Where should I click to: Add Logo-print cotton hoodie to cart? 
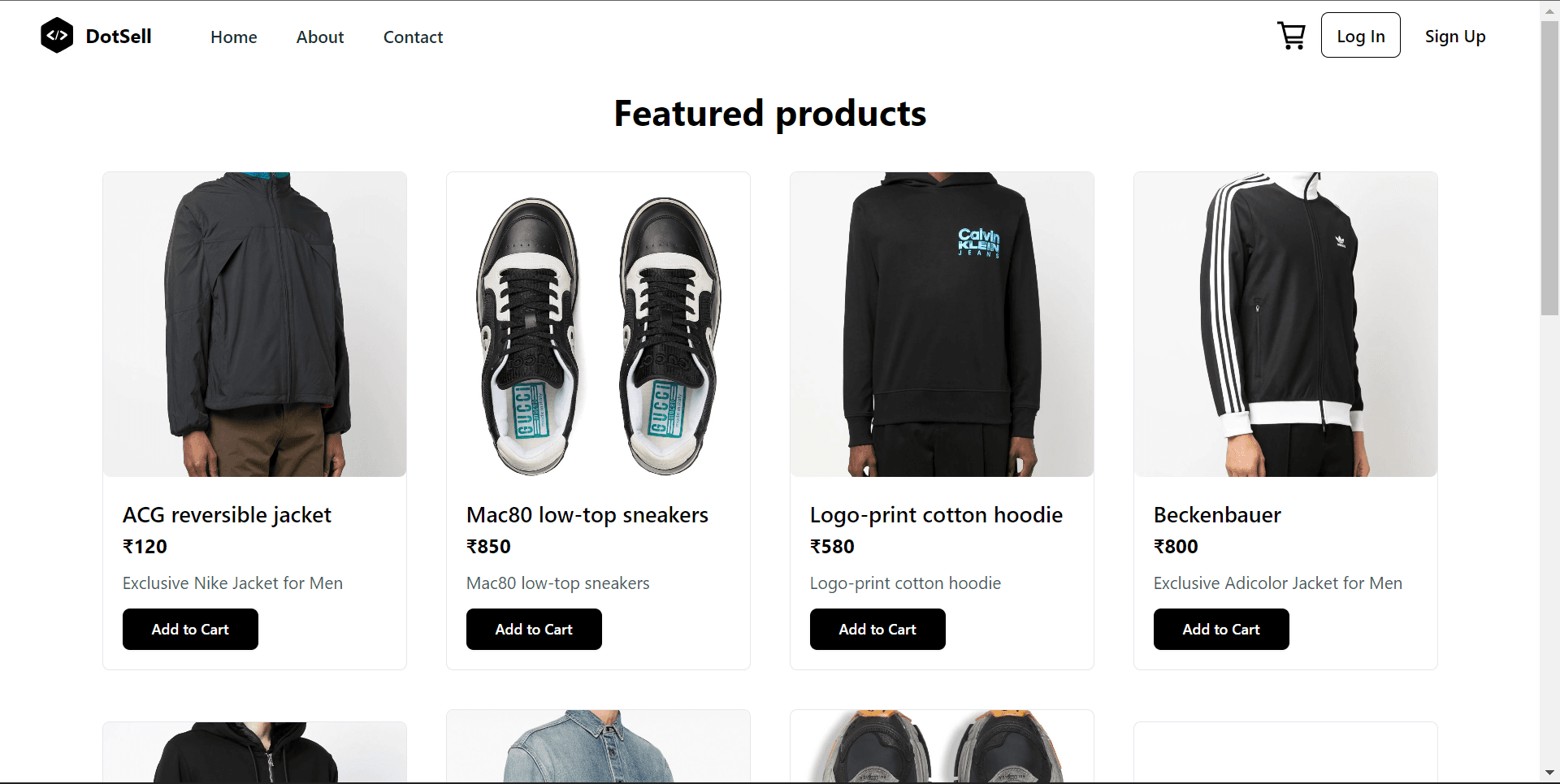pos(877,630)
